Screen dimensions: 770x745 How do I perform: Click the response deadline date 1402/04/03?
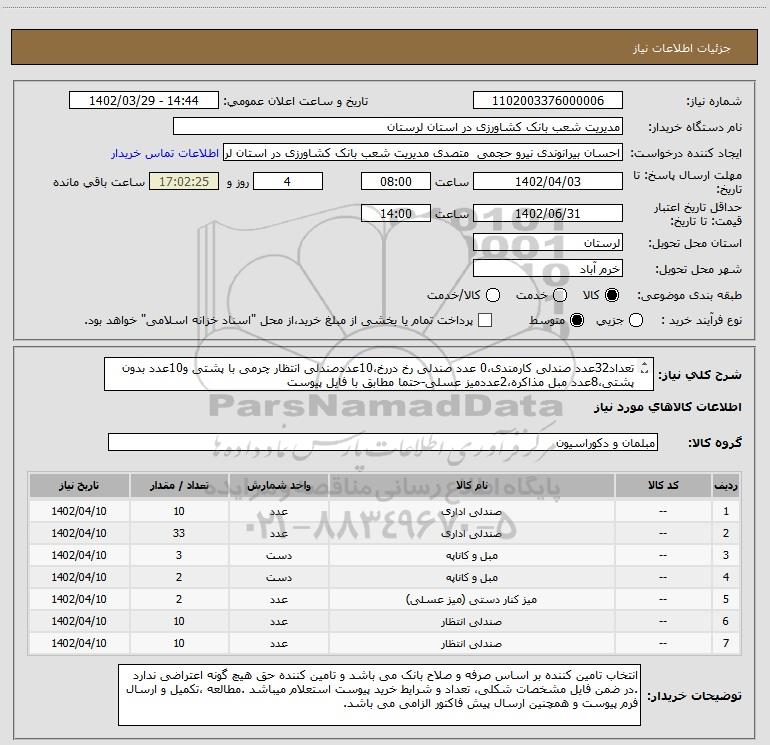[548, 181]
